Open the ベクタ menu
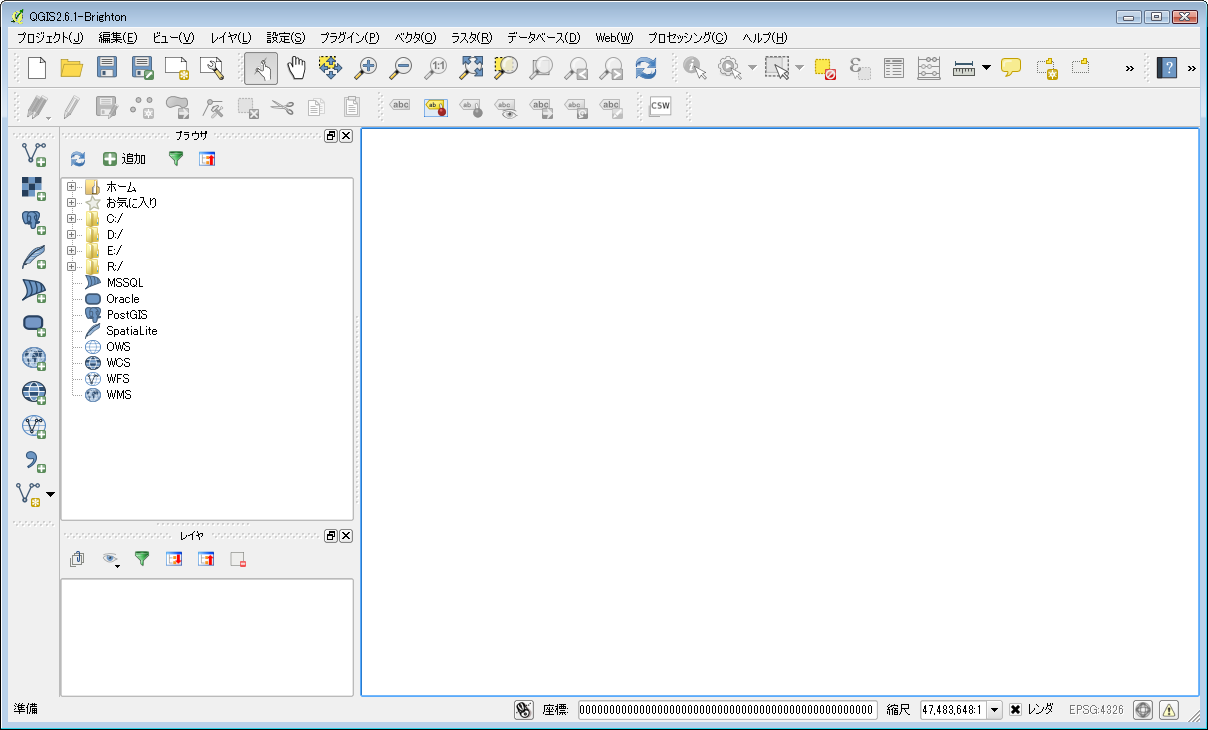Viewport: 1208px width, 730px height. point(416,38)
